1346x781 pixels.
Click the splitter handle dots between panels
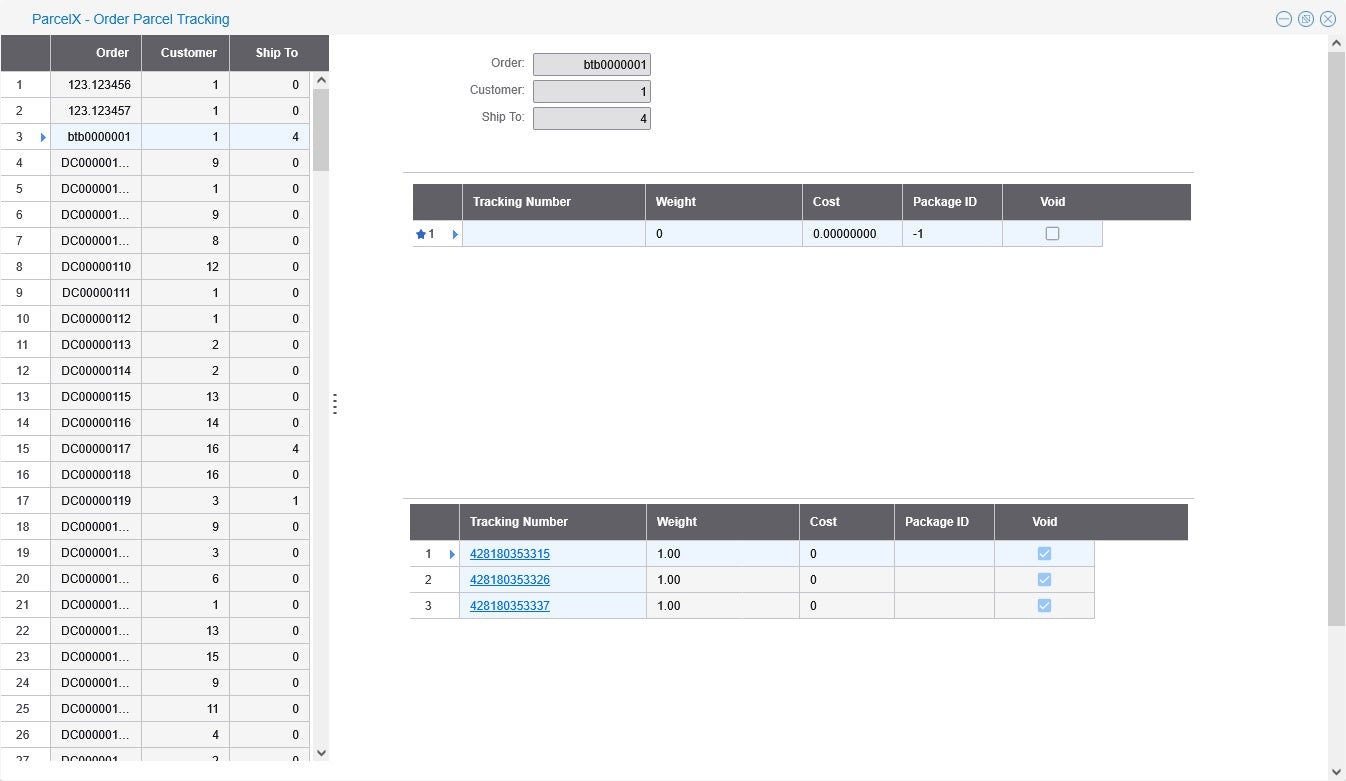tap(334, 404)
